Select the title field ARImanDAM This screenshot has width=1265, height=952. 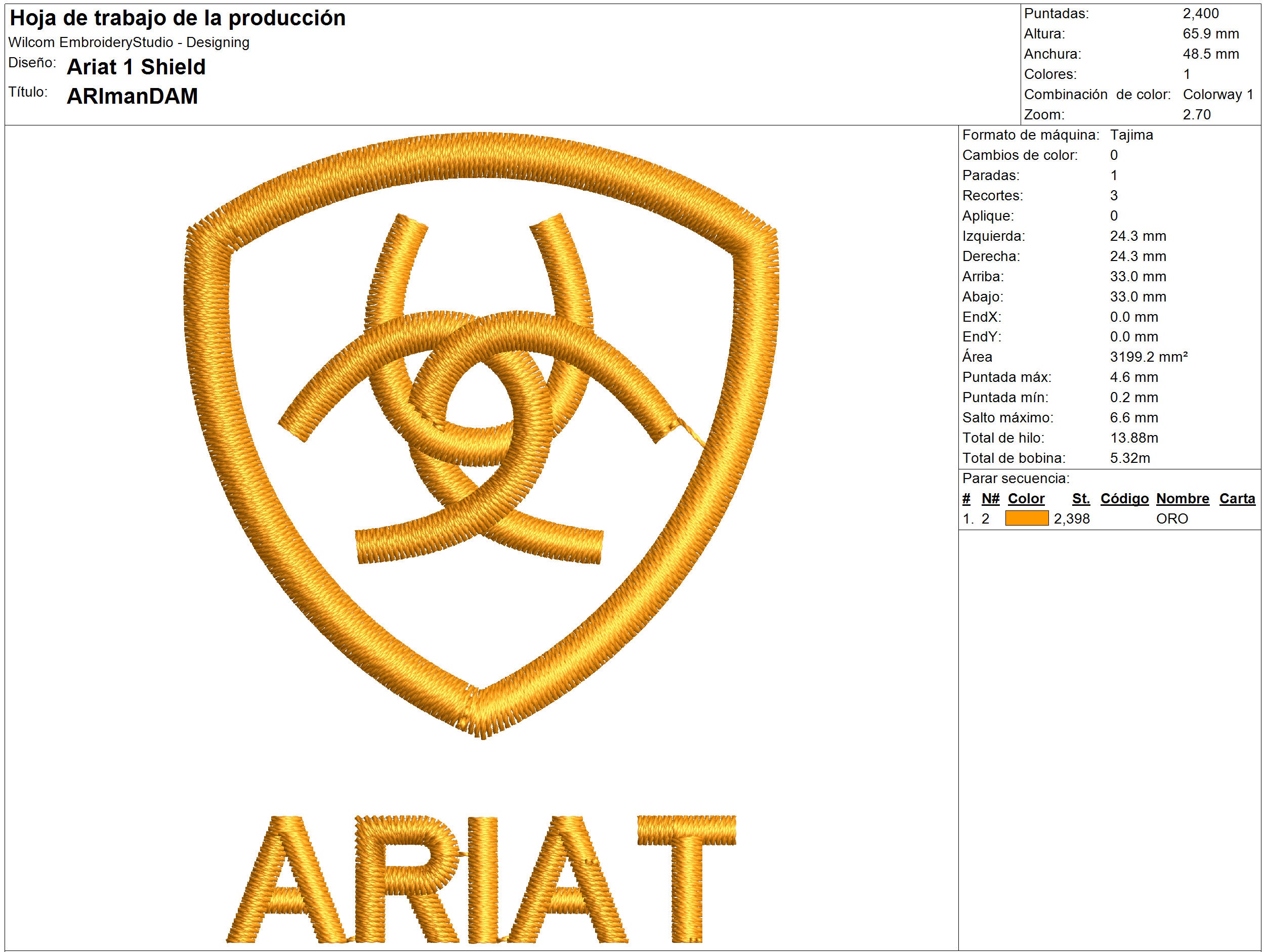131,95
